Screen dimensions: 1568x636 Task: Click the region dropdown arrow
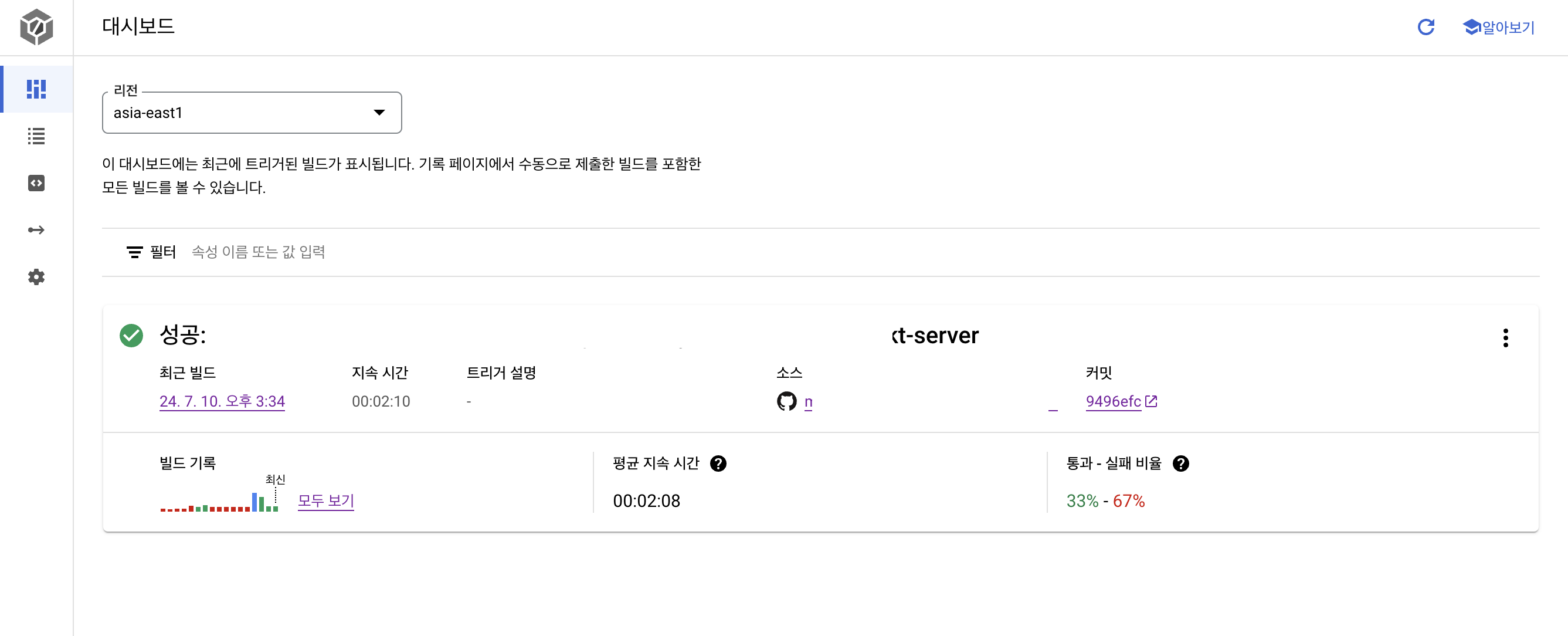(x=379, y=113)
